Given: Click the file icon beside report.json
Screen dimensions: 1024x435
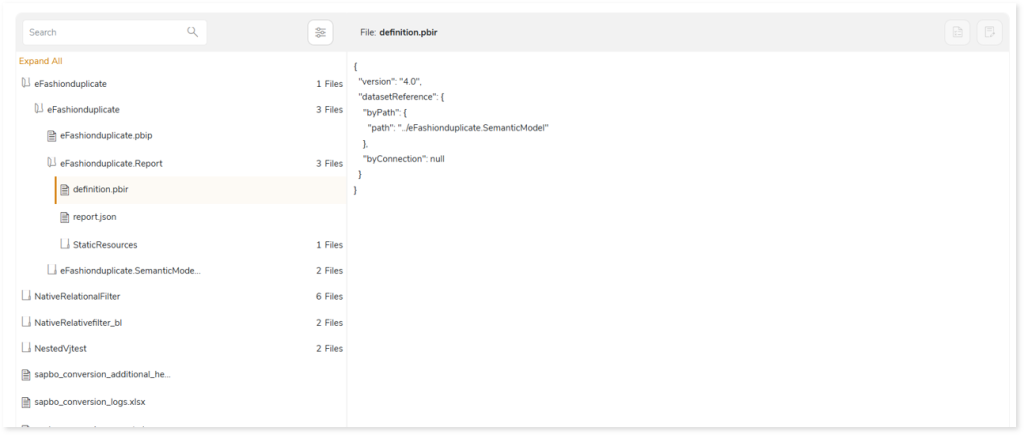Looking at the screenshot, I should click(65, 217).
